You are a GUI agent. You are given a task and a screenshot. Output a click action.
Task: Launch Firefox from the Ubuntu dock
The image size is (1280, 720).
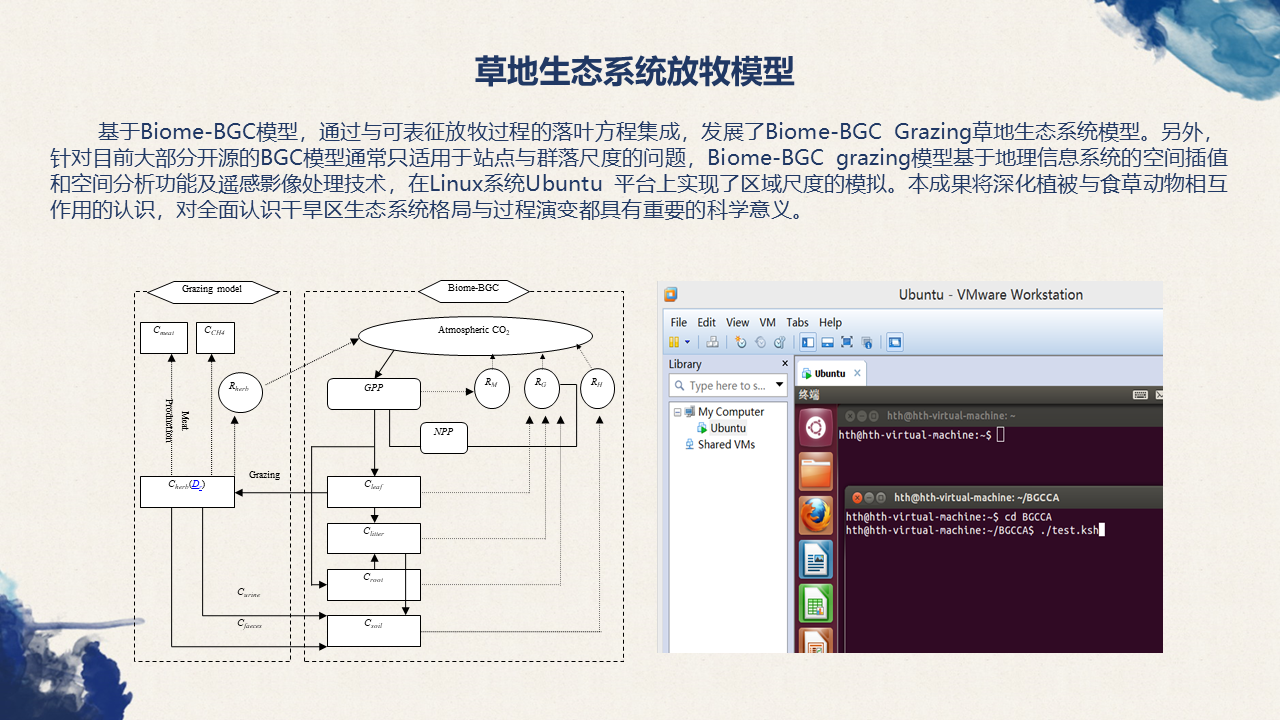coord(816,515)
